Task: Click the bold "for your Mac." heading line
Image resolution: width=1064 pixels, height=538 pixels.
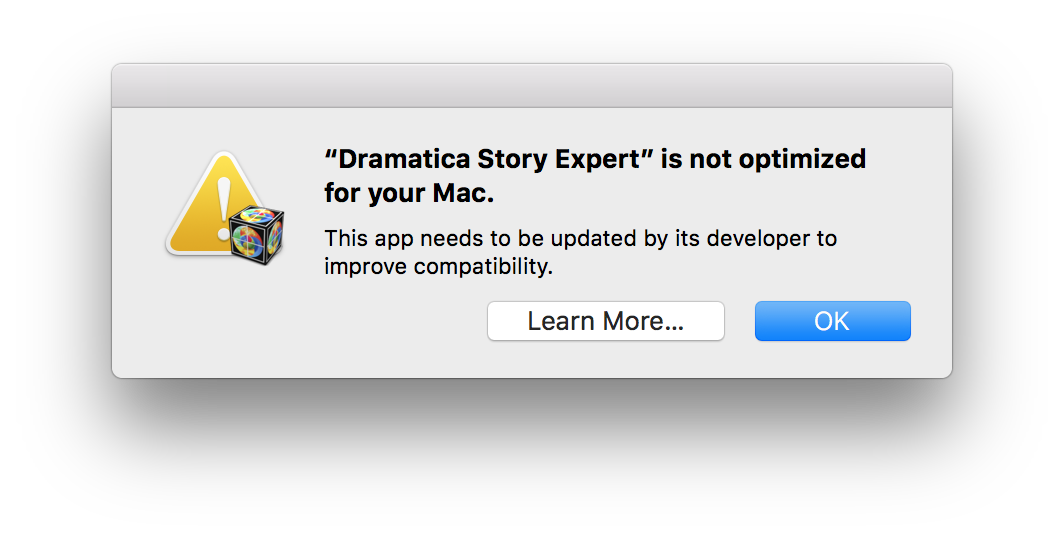Action: (x=409, y=193)
